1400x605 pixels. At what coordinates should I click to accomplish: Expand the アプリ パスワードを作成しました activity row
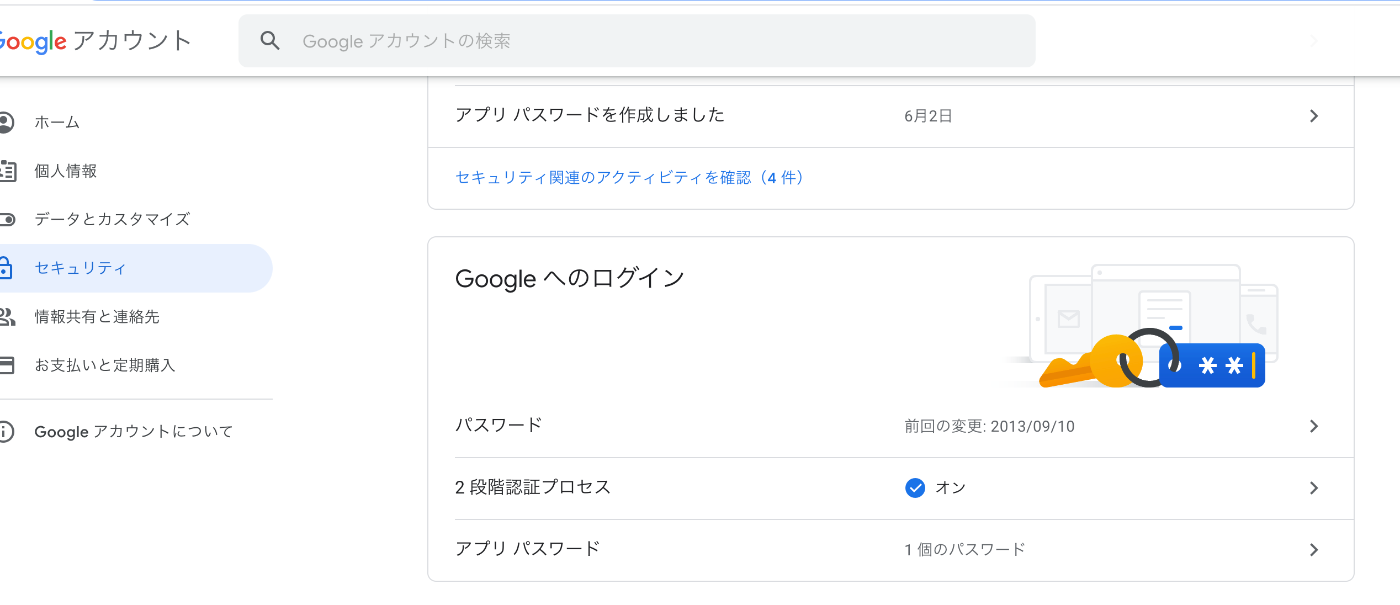[x=891, y=116]
